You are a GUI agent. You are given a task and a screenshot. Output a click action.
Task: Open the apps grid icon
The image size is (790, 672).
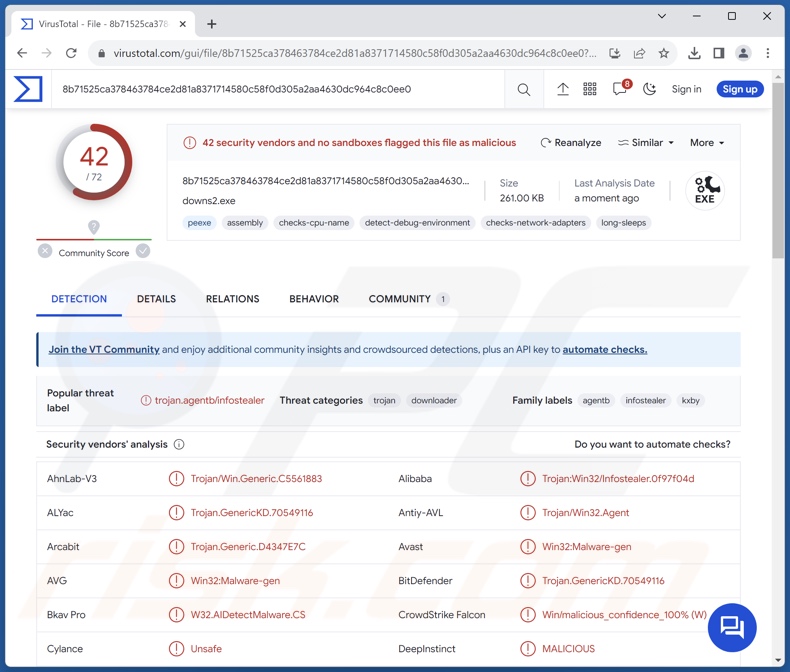[x=590, y=89]
